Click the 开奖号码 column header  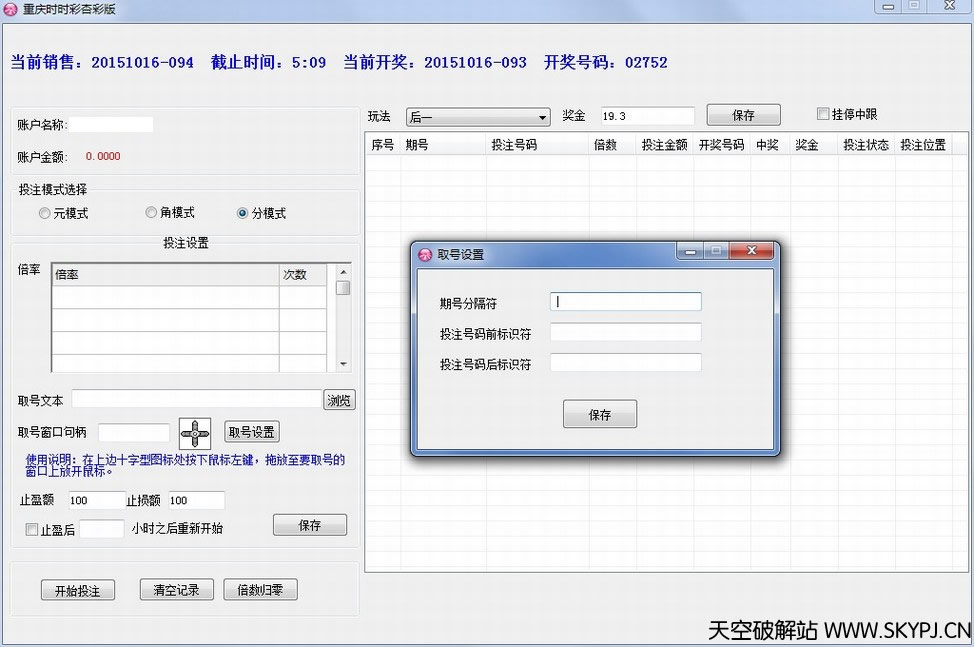(x=721, y=145)
